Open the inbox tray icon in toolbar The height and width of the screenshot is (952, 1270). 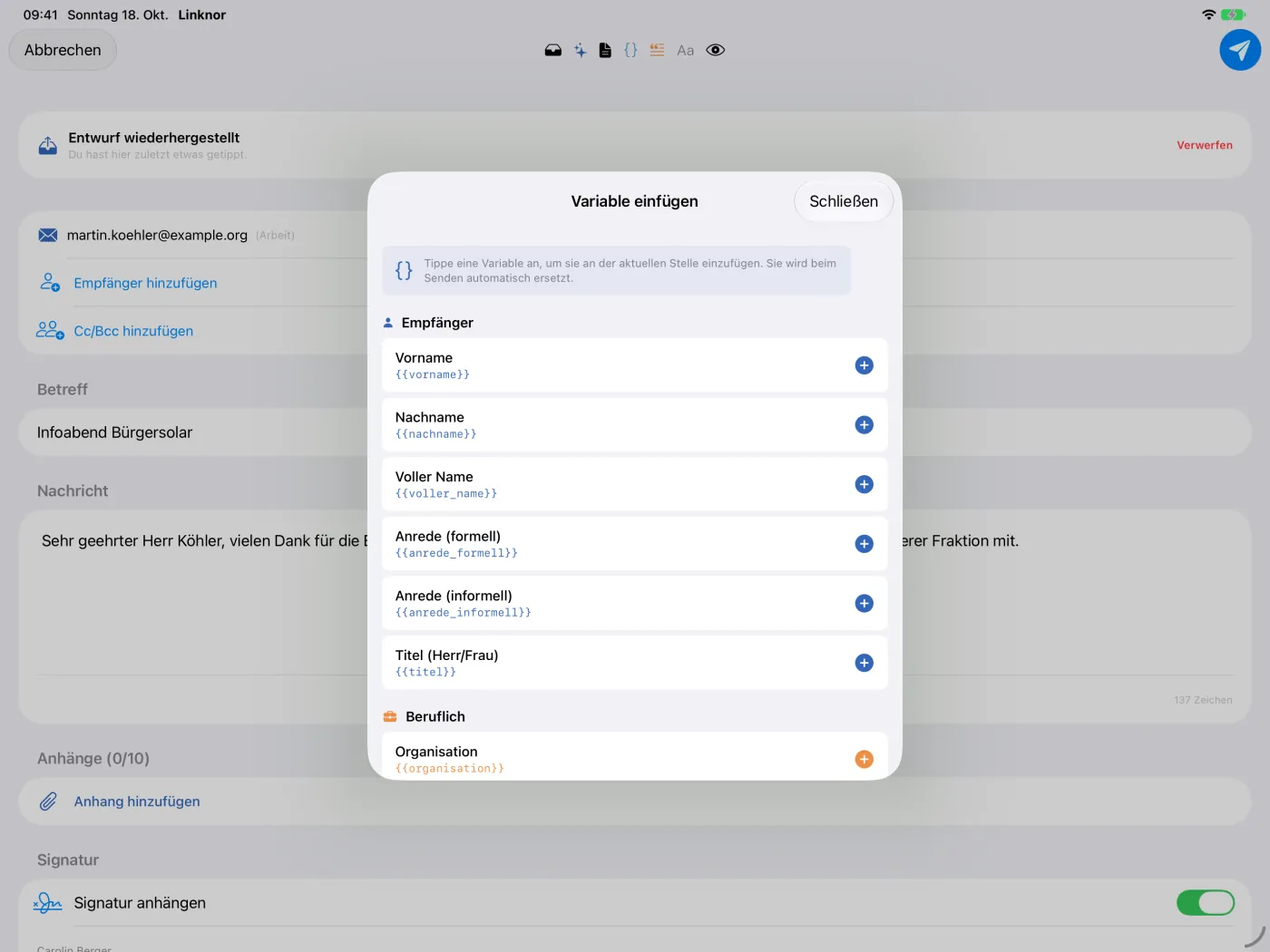[552, 51]
